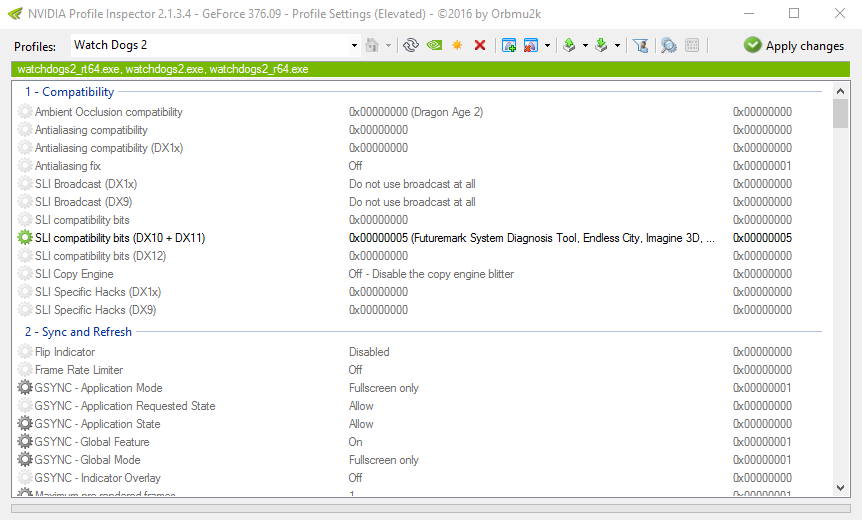Viewport: 862px width, 520px height.
Task: Toggle the show customized settings filter
Action: pos(640,45)
